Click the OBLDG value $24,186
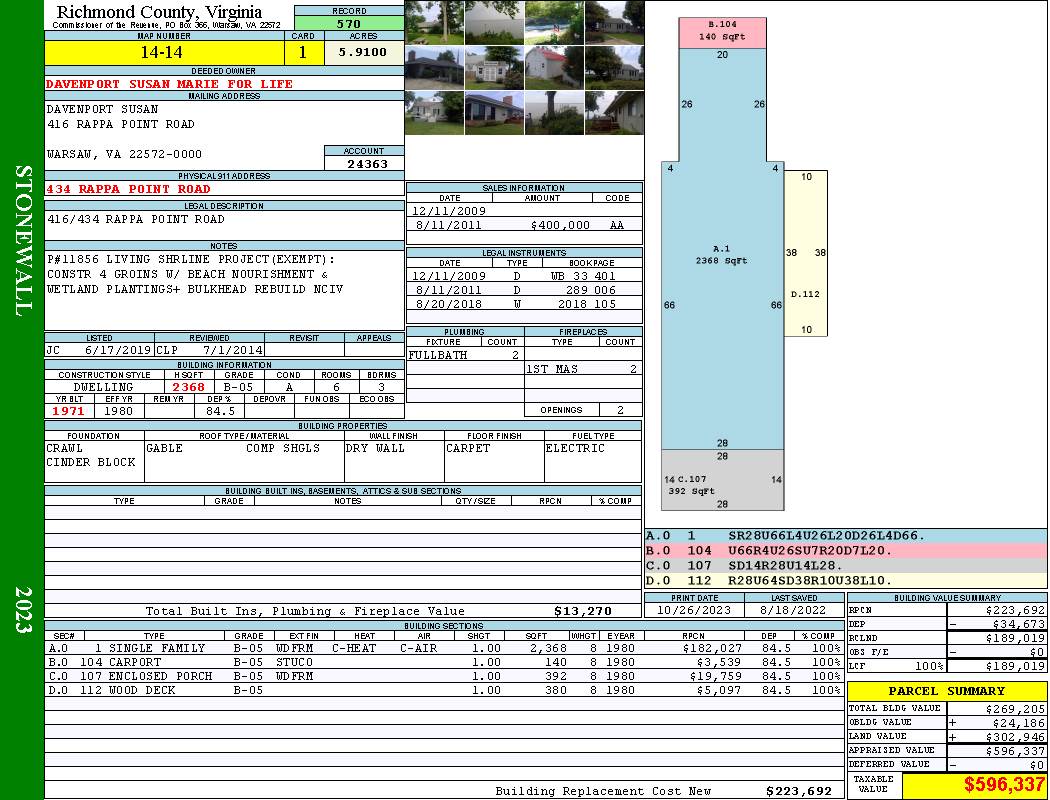Image resolution: width=1050 pixels, height=800 pixels. click(1019, 723)
